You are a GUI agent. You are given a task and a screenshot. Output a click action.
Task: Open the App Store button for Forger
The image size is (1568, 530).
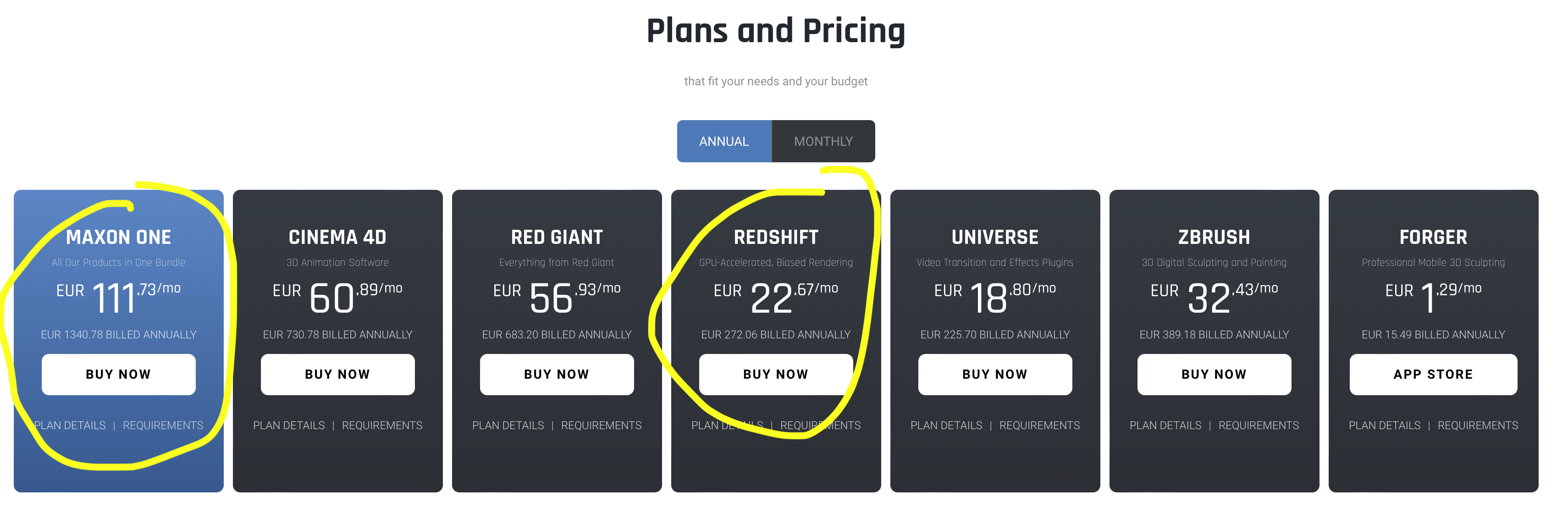pos(1433,374)
